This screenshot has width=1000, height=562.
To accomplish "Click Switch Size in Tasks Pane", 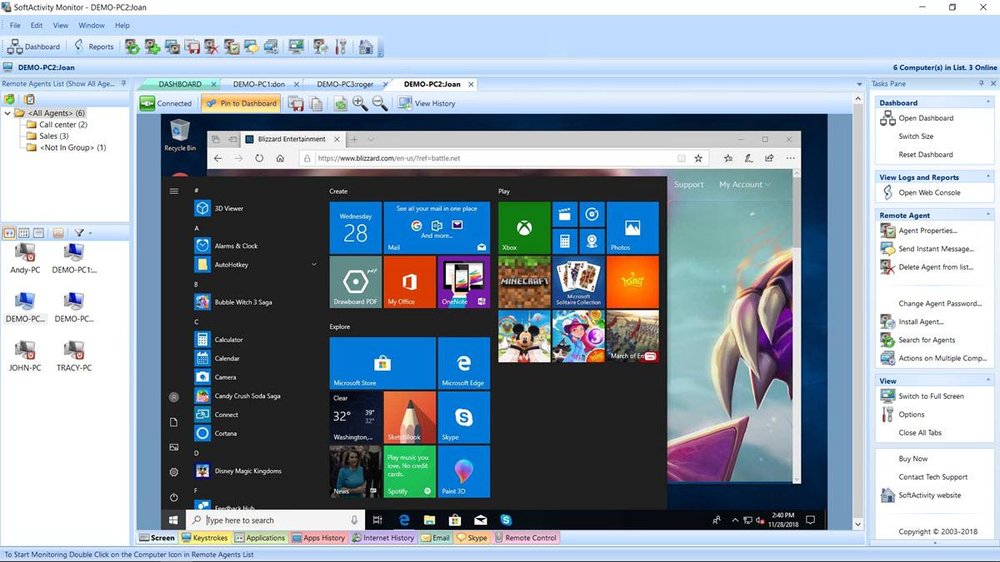I will [916, 137].
